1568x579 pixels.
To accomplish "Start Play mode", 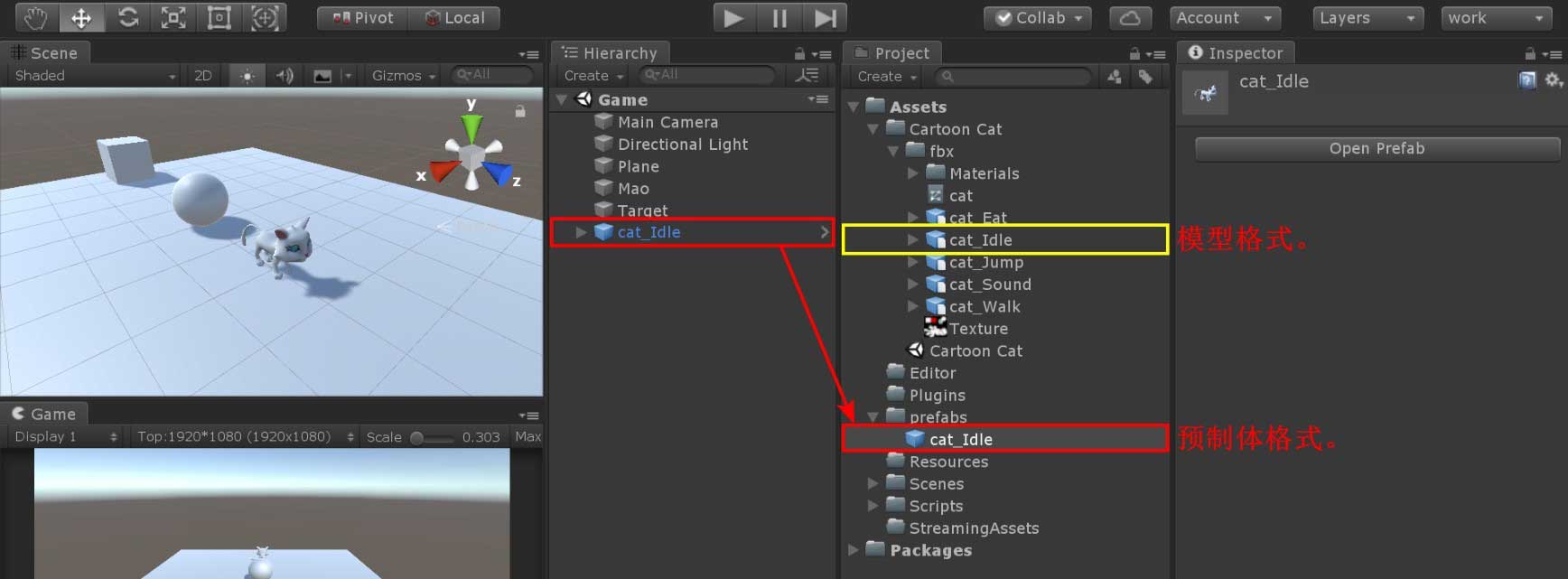I will pos(733,18).
